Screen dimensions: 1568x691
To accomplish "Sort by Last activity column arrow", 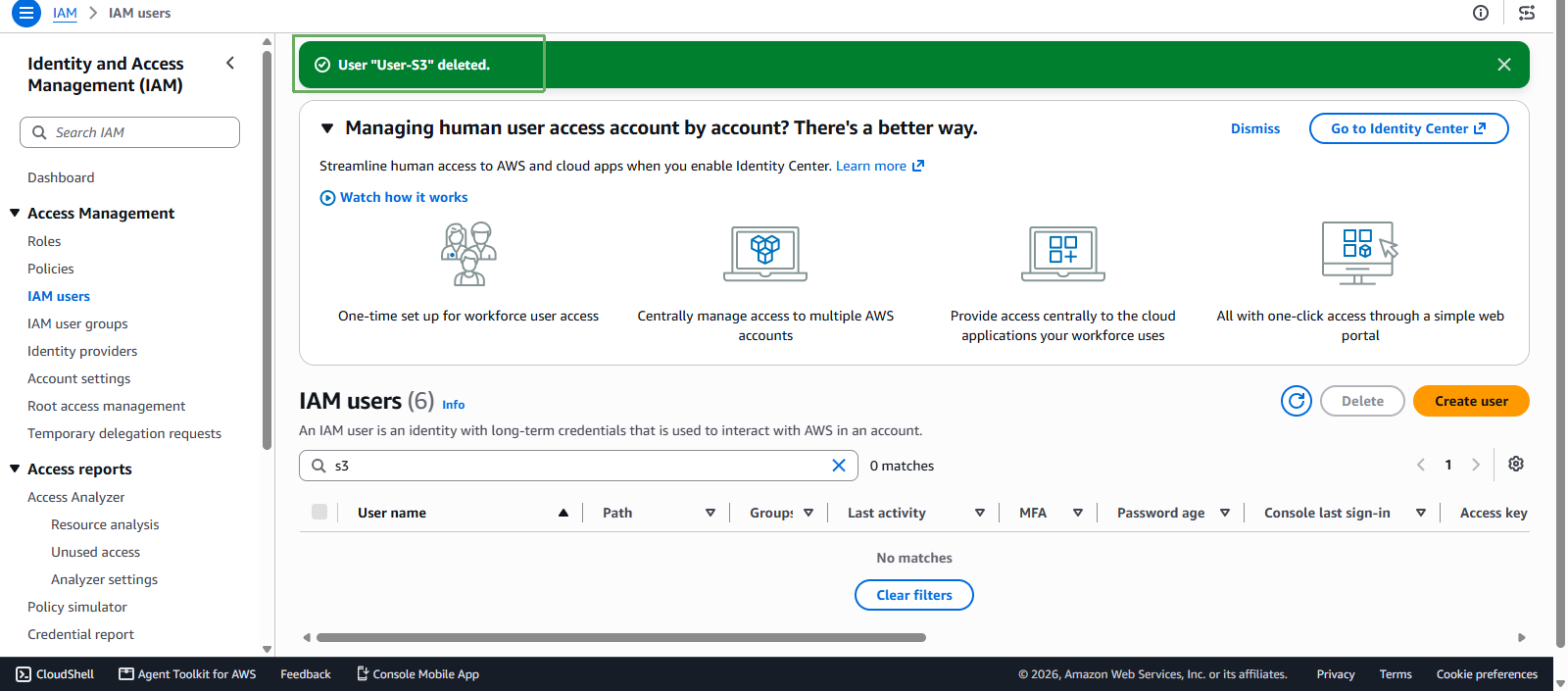I will (x=980, y=513).
